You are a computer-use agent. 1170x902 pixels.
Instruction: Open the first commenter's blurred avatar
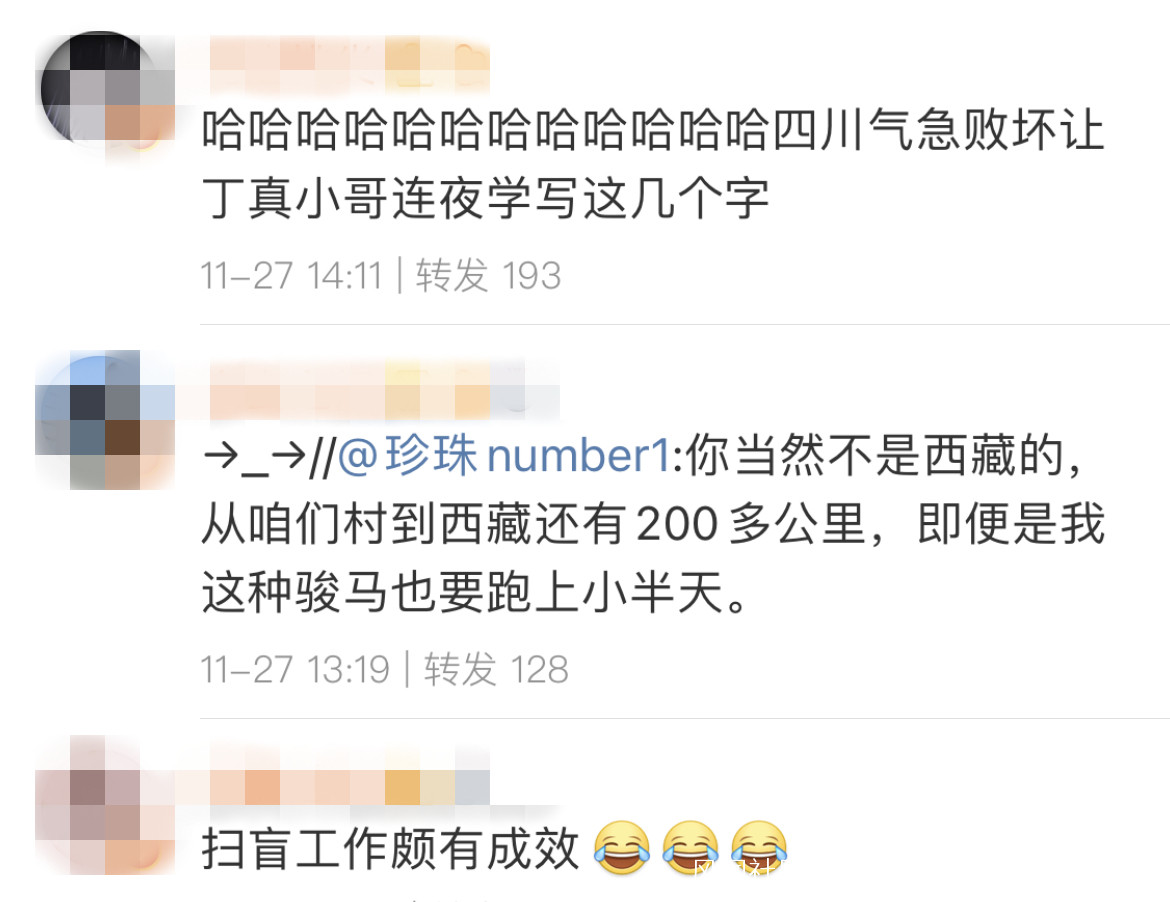105,88
